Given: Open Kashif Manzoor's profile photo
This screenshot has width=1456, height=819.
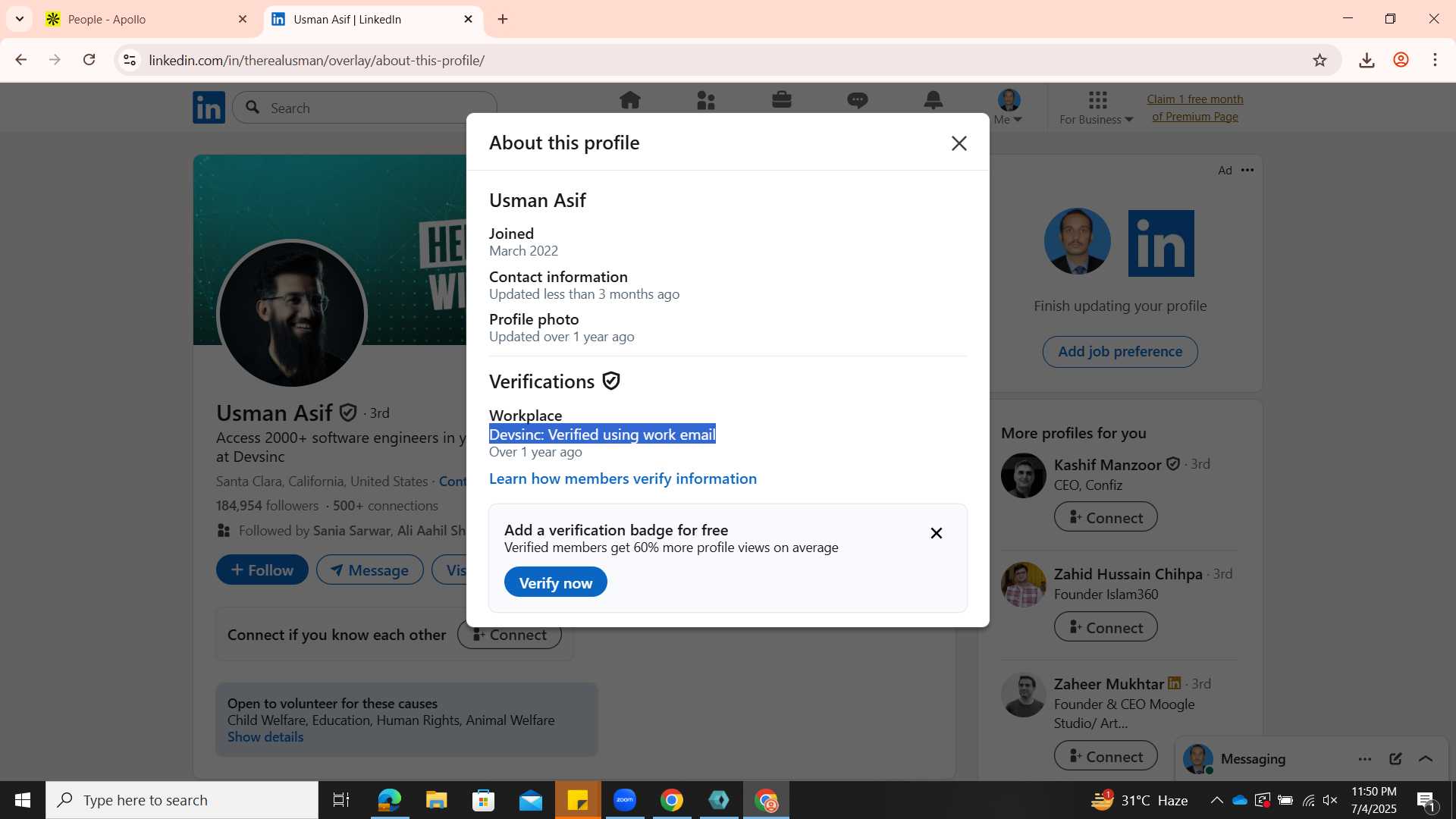Looking at the screenshot, I should click(1024, 475).
